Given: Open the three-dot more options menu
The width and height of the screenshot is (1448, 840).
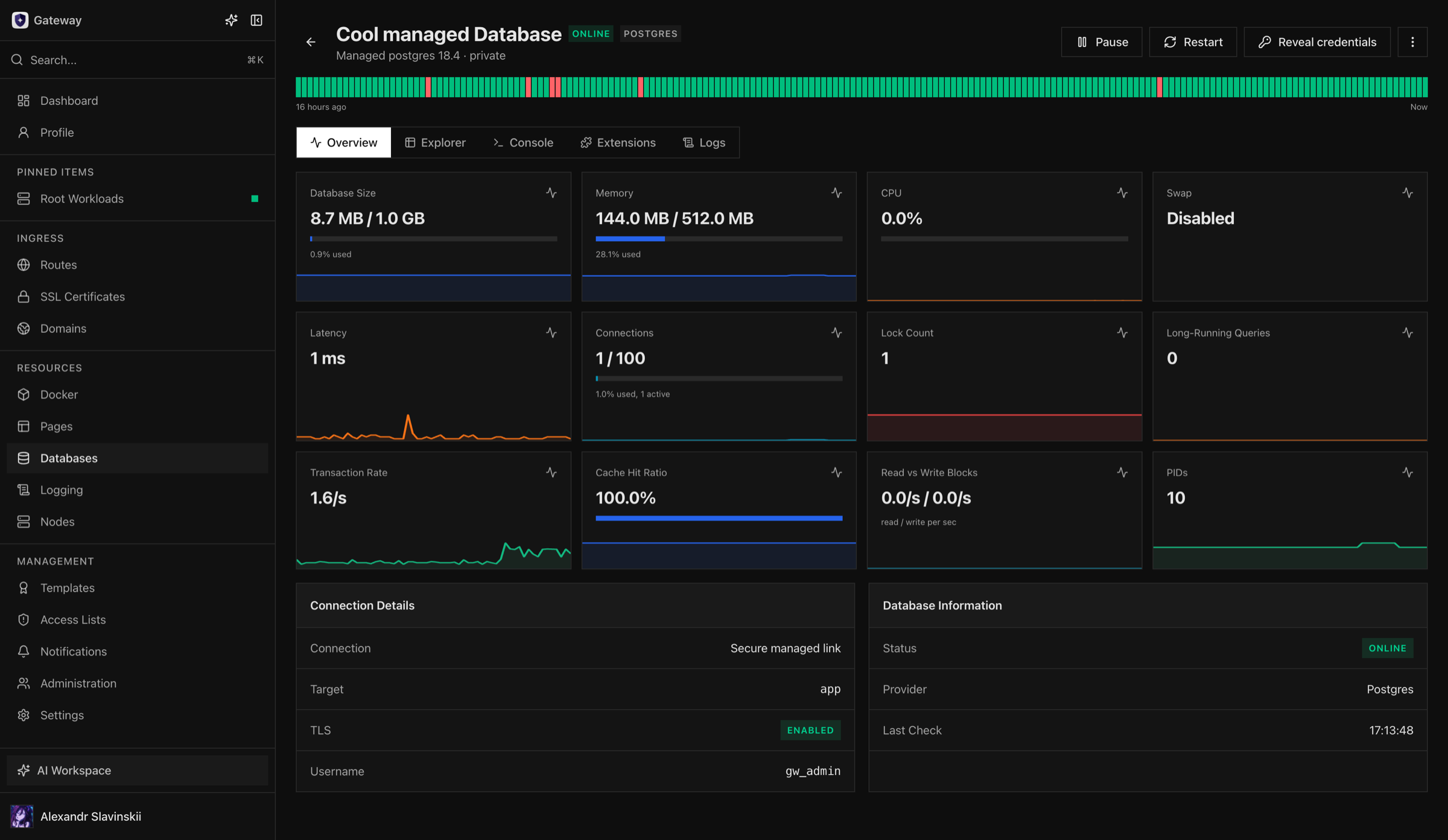Looking at the screenshot, I should point(1412,42).
